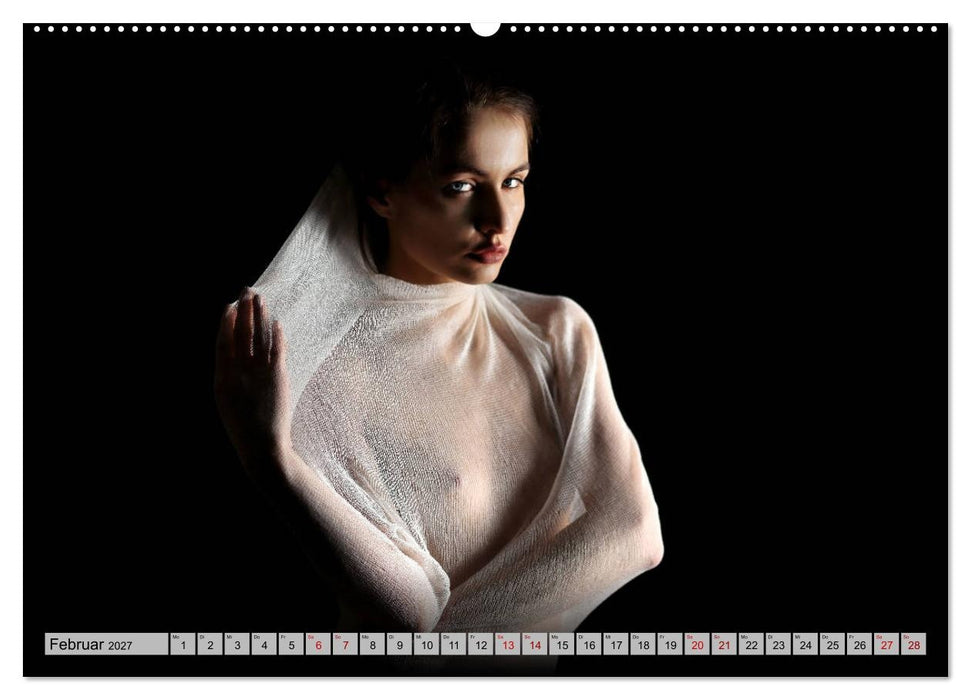Viewport: 971px width, 700px height.
Task: Select red Saturday day 13
Action: coord(508,644)
